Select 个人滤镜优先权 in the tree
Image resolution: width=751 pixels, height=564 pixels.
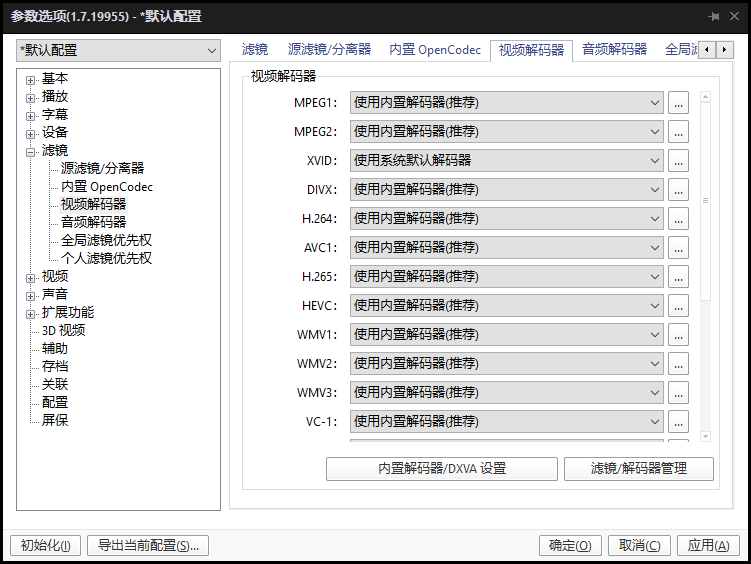(x=106, y=259)
